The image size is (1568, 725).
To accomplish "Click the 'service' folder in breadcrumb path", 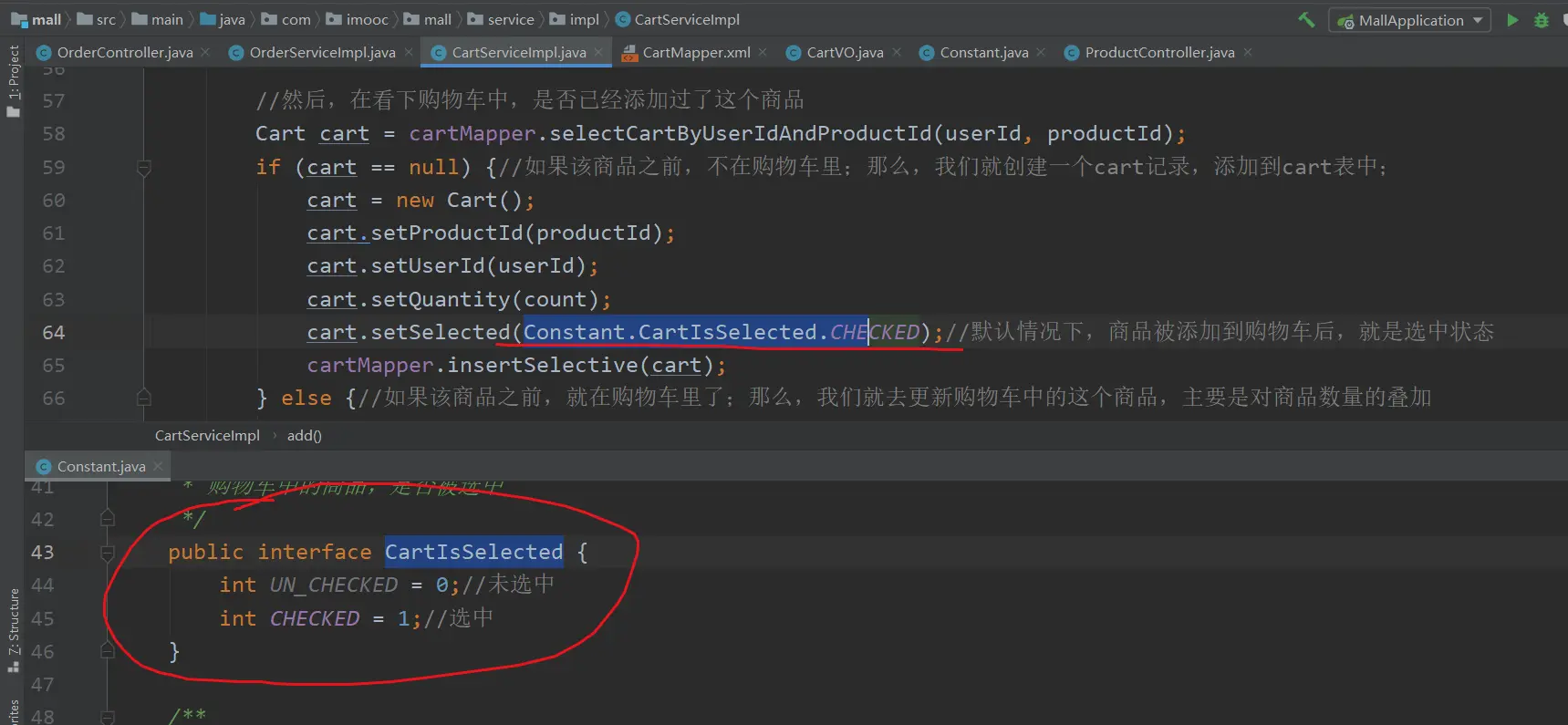I will point(510,20).
